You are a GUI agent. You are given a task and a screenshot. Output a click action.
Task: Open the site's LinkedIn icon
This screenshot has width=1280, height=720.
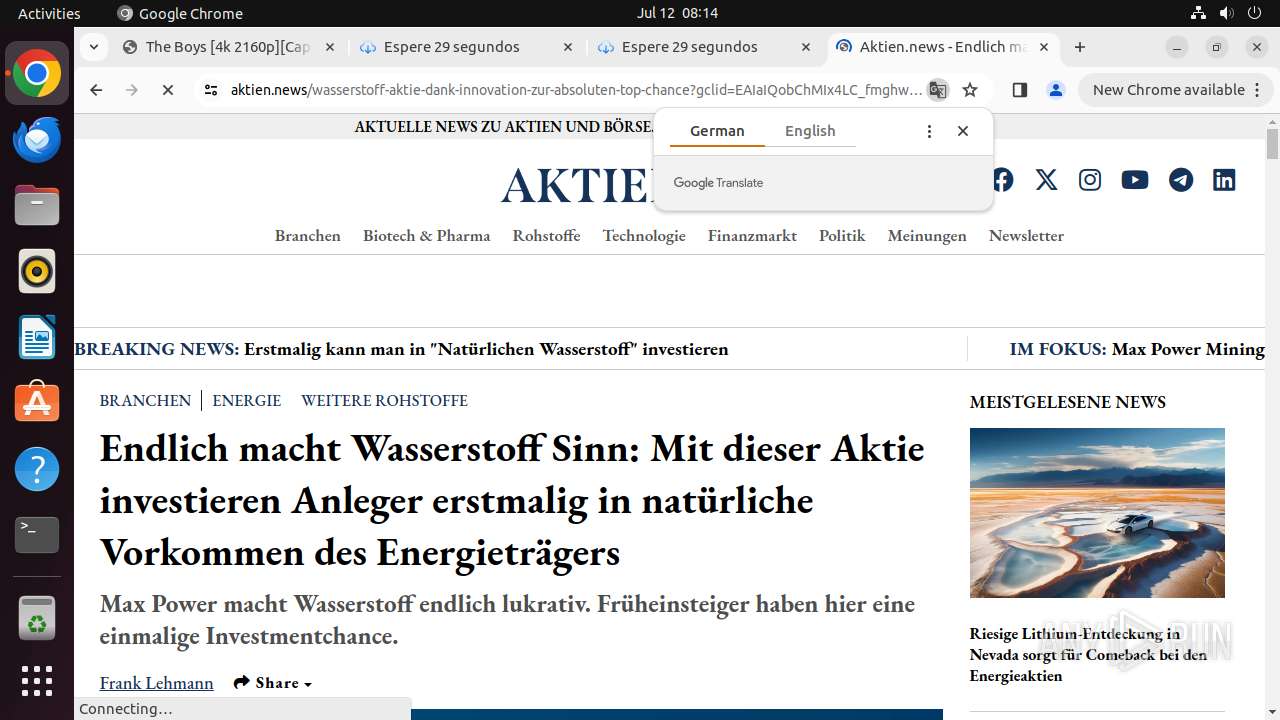coord(1224,180)
